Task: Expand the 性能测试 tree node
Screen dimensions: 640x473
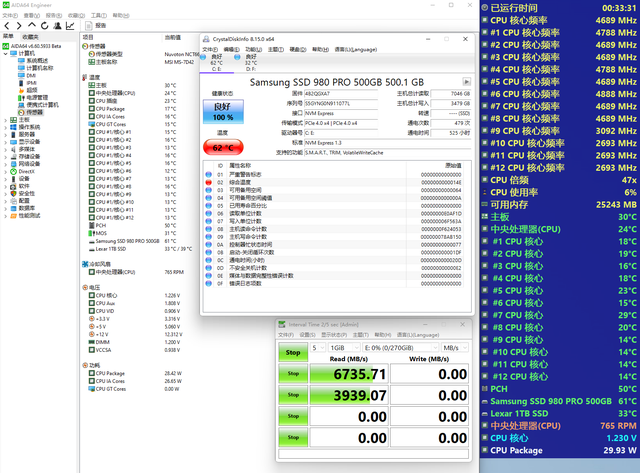Action: pyautogui.click(x=5, y=216)
